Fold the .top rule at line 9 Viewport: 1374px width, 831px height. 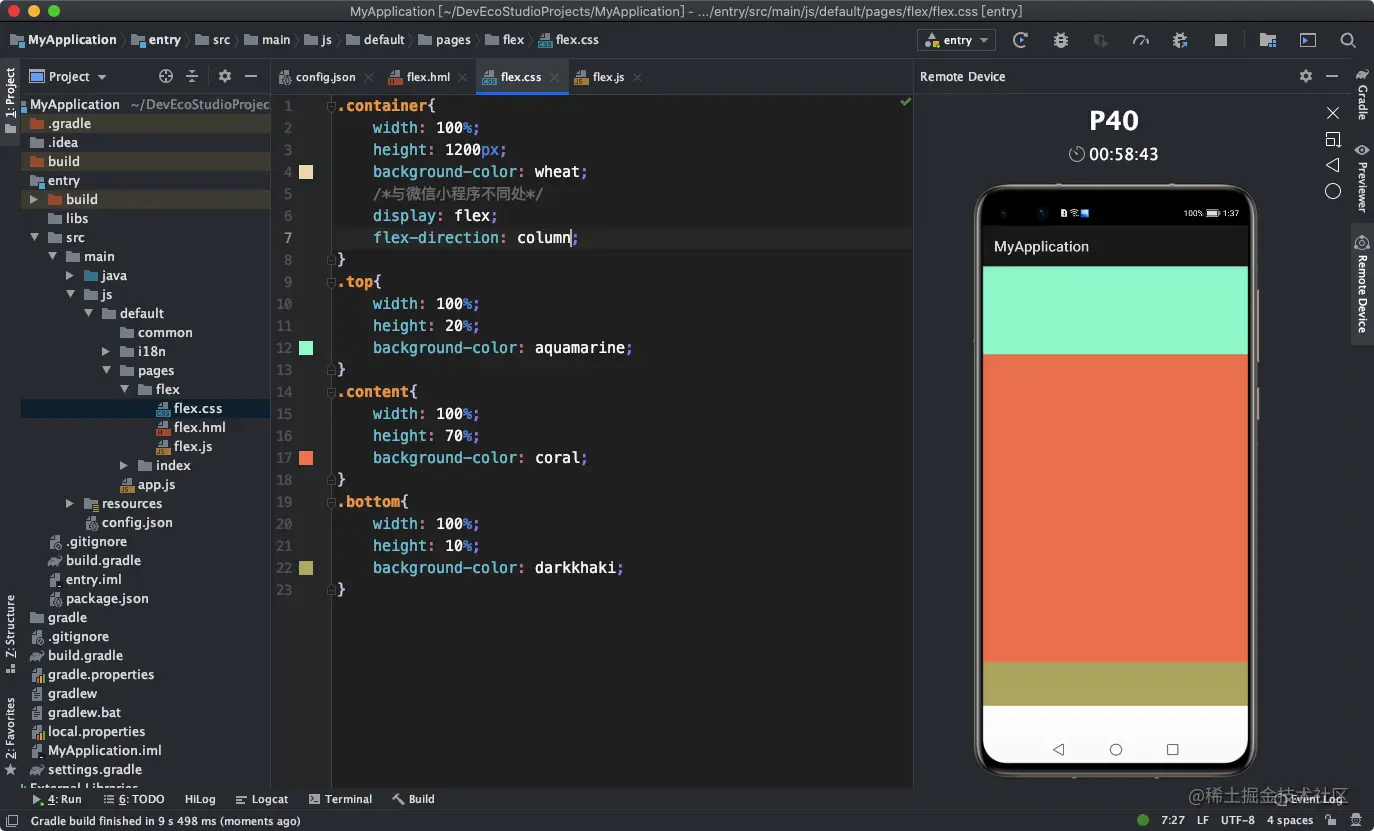[331, 282]
